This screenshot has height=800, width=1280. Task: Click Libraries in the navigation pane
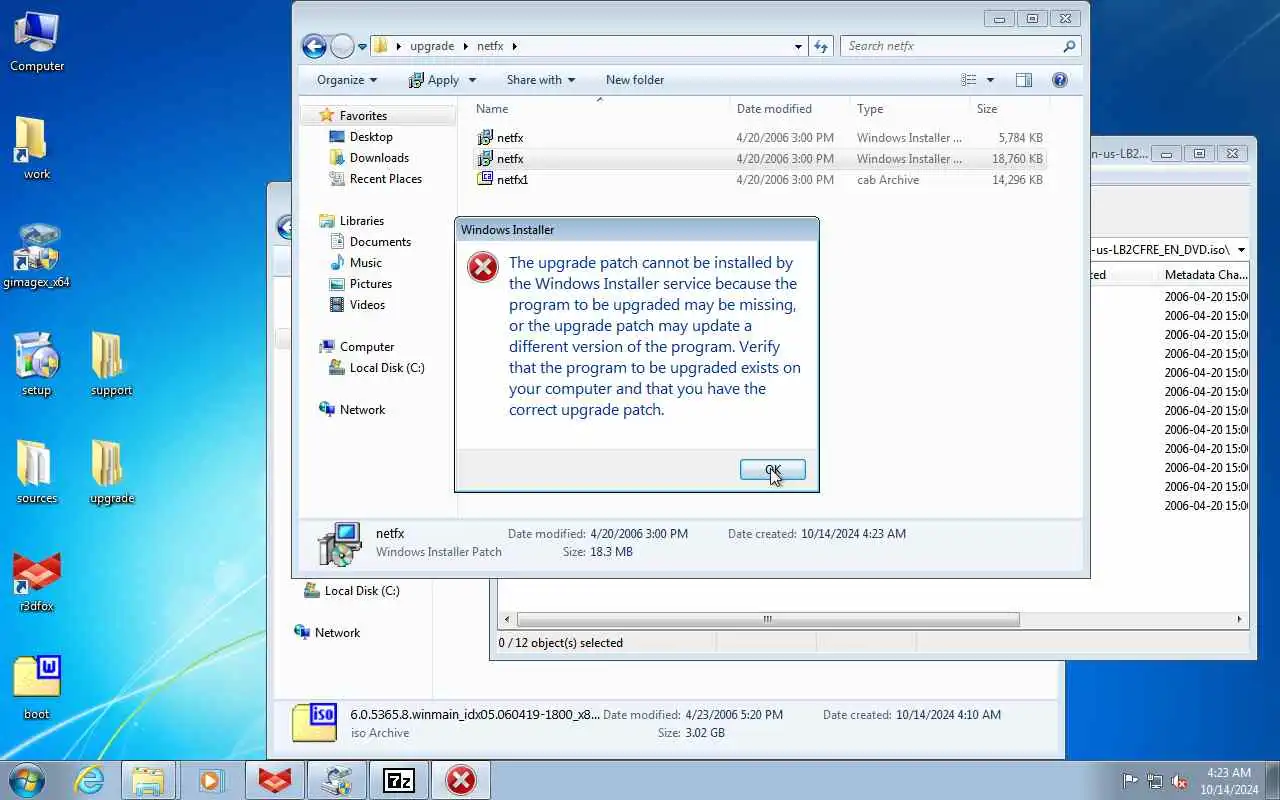click(362, 221)
